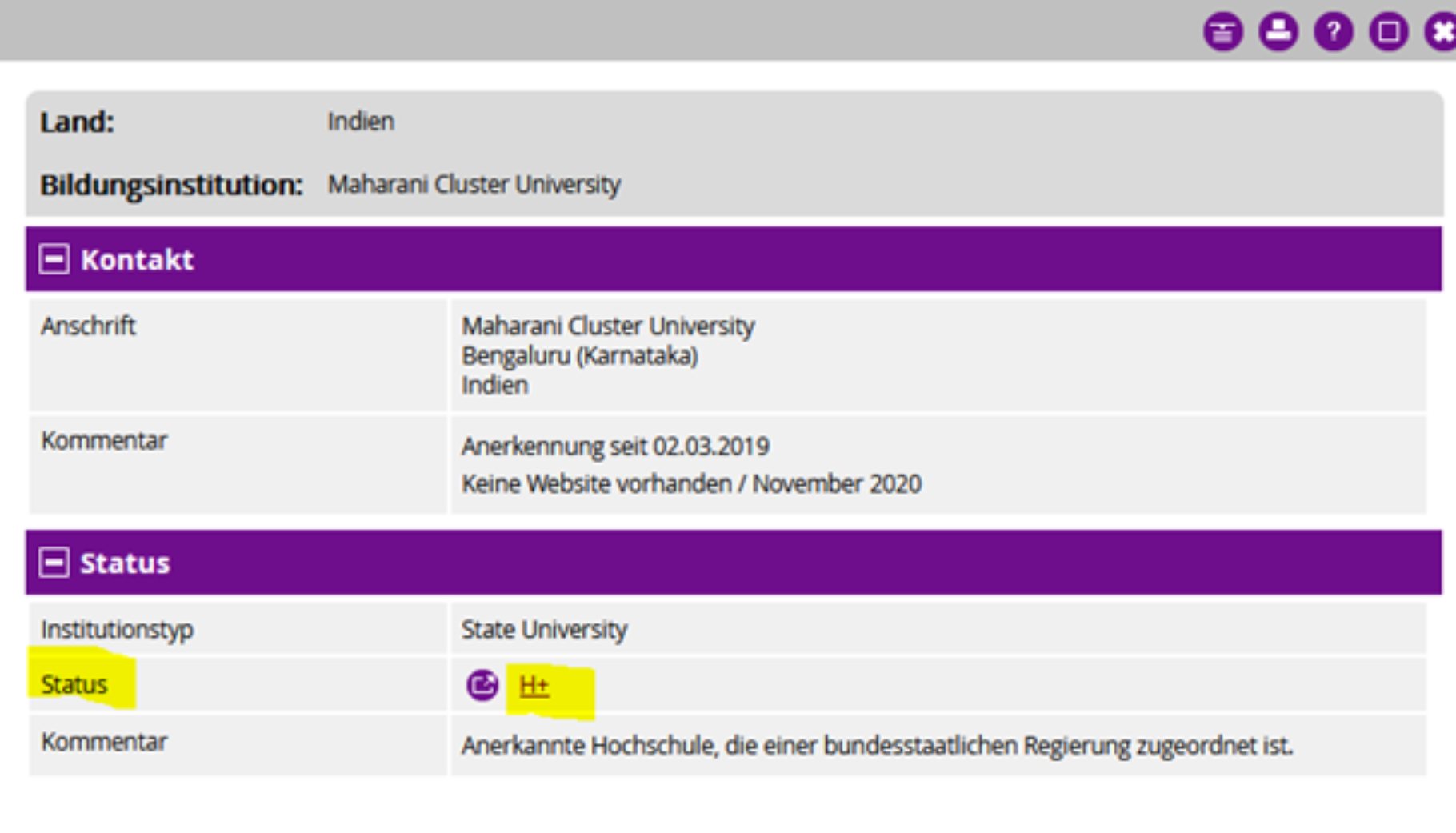Maximize the detail window using square icon
Viewport: 1456px width, 833px height.
1388,33
